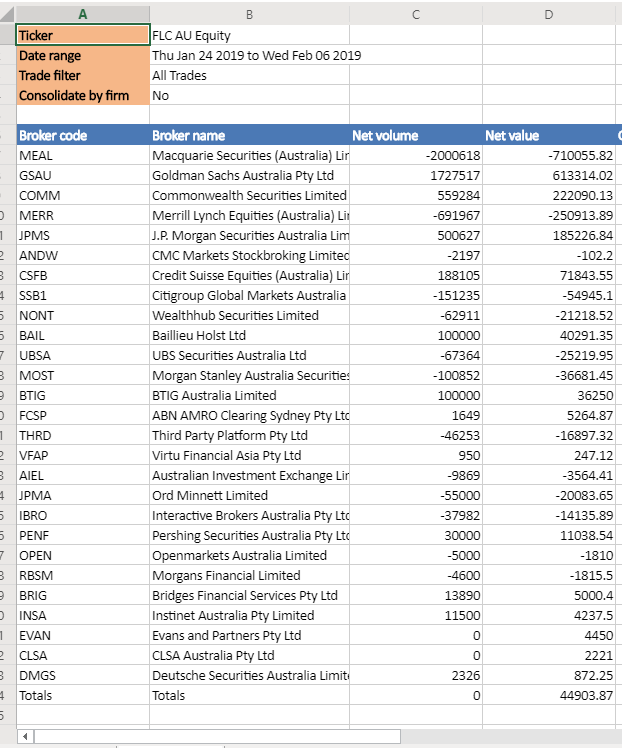Click net value -710055.82 cell

tap(549, 156)
